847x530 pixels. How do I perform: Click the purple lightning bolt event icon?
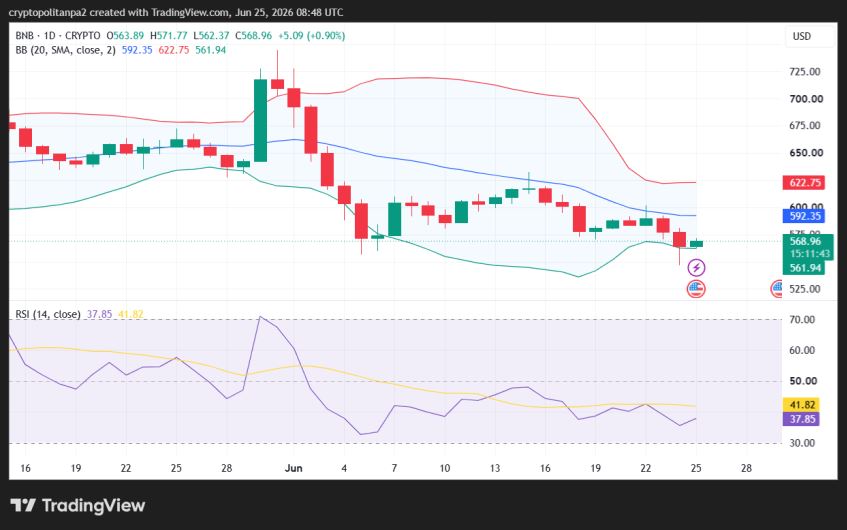[696, 267]
